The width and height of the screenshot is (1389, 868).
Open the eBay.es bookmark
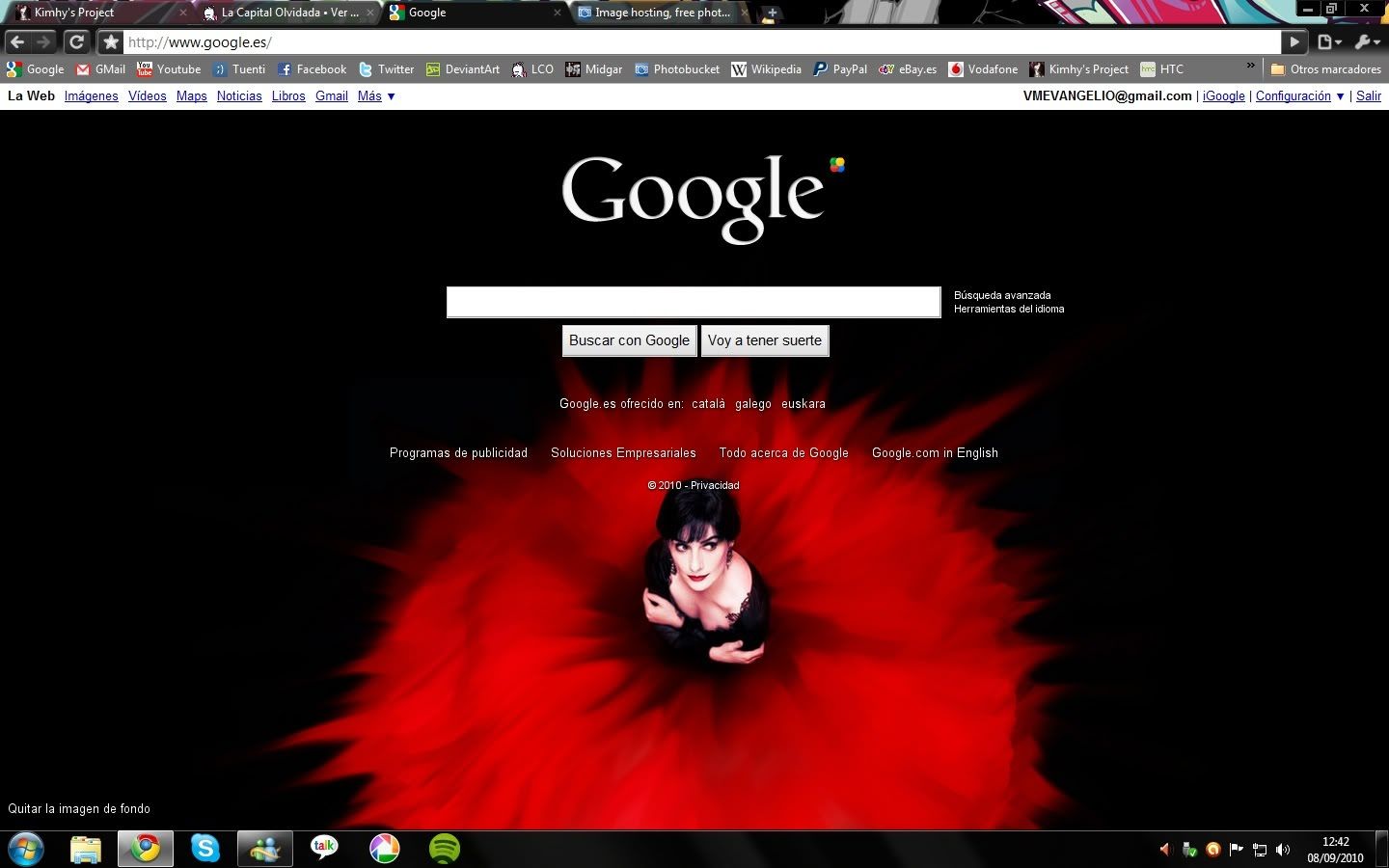[908, 69]
